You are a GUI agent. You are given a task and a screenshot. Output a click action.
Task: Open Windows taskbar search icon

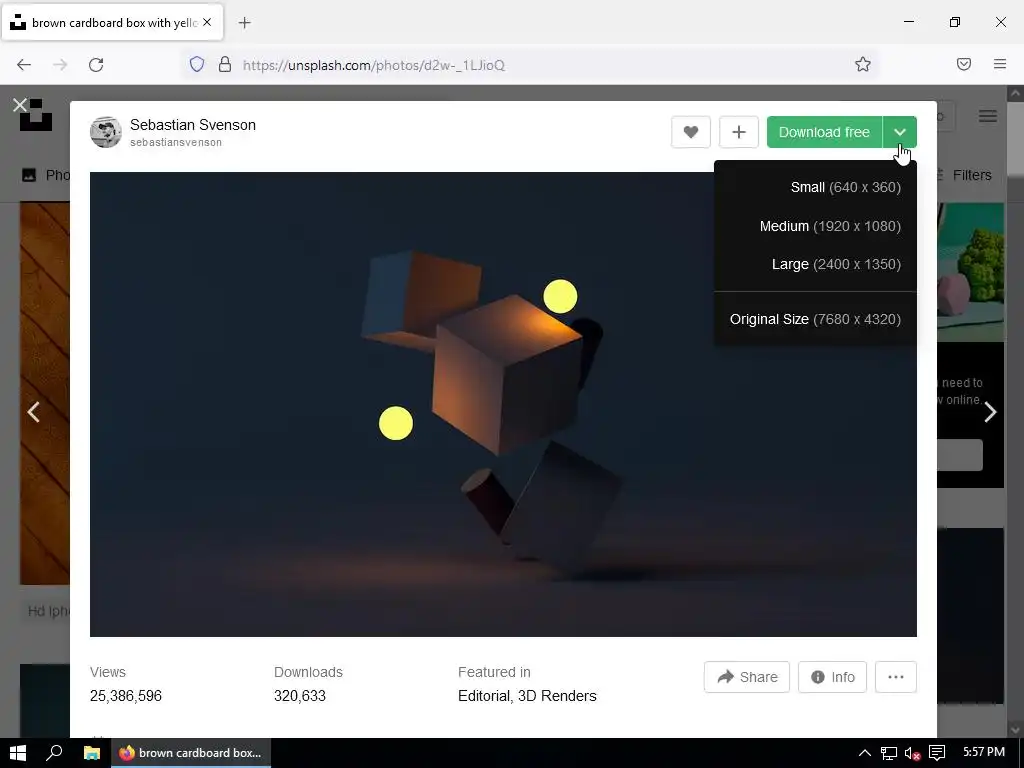coord(54,753)
